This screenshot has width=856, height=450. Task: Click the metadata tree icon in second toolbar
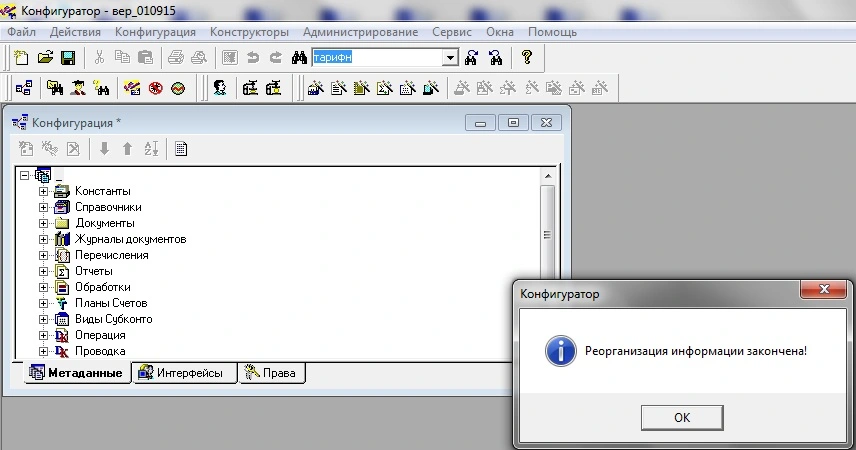coord(22,88)
